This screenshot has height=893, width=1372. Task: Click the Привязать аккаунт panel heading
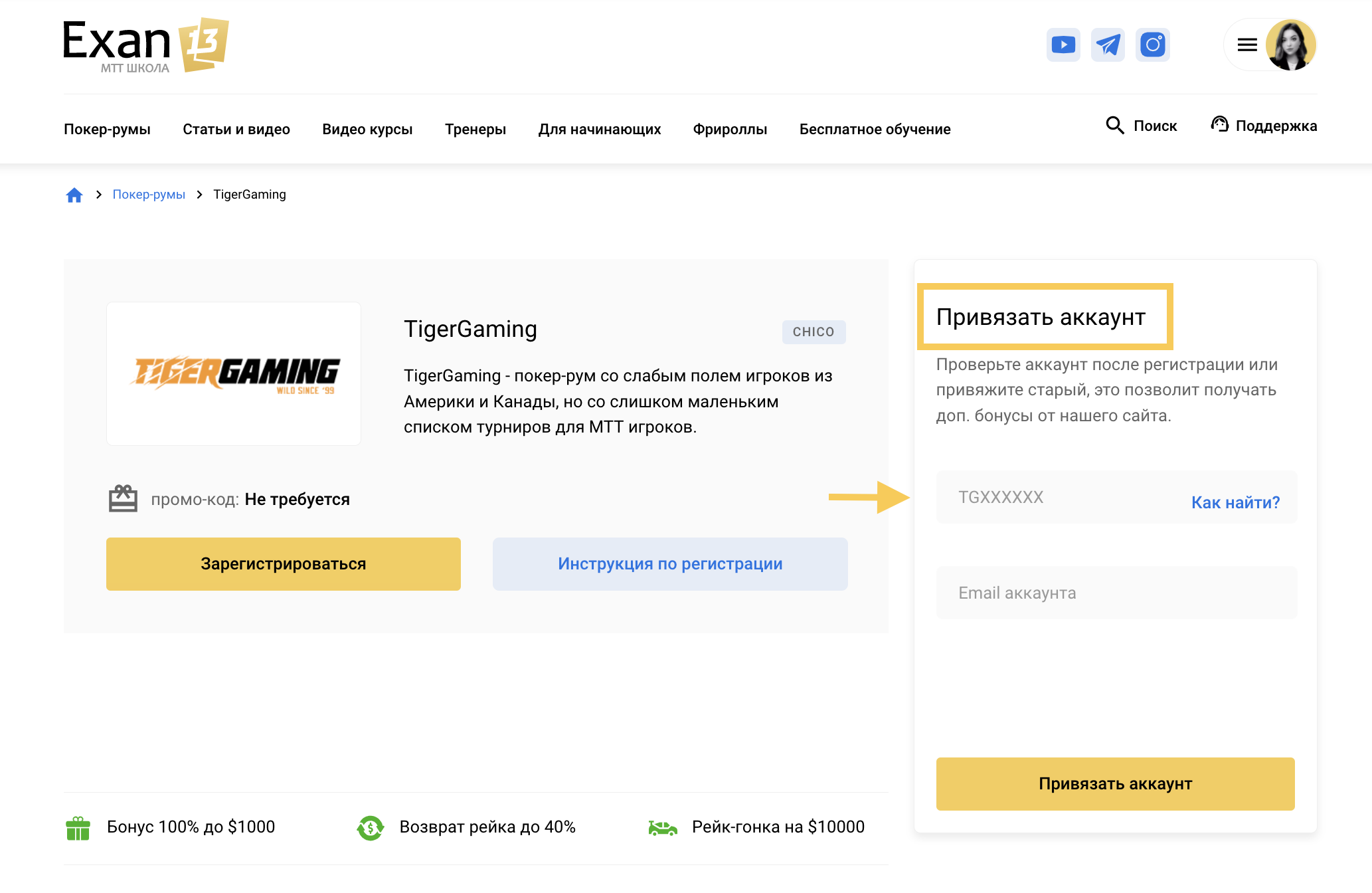point(1041,317)
